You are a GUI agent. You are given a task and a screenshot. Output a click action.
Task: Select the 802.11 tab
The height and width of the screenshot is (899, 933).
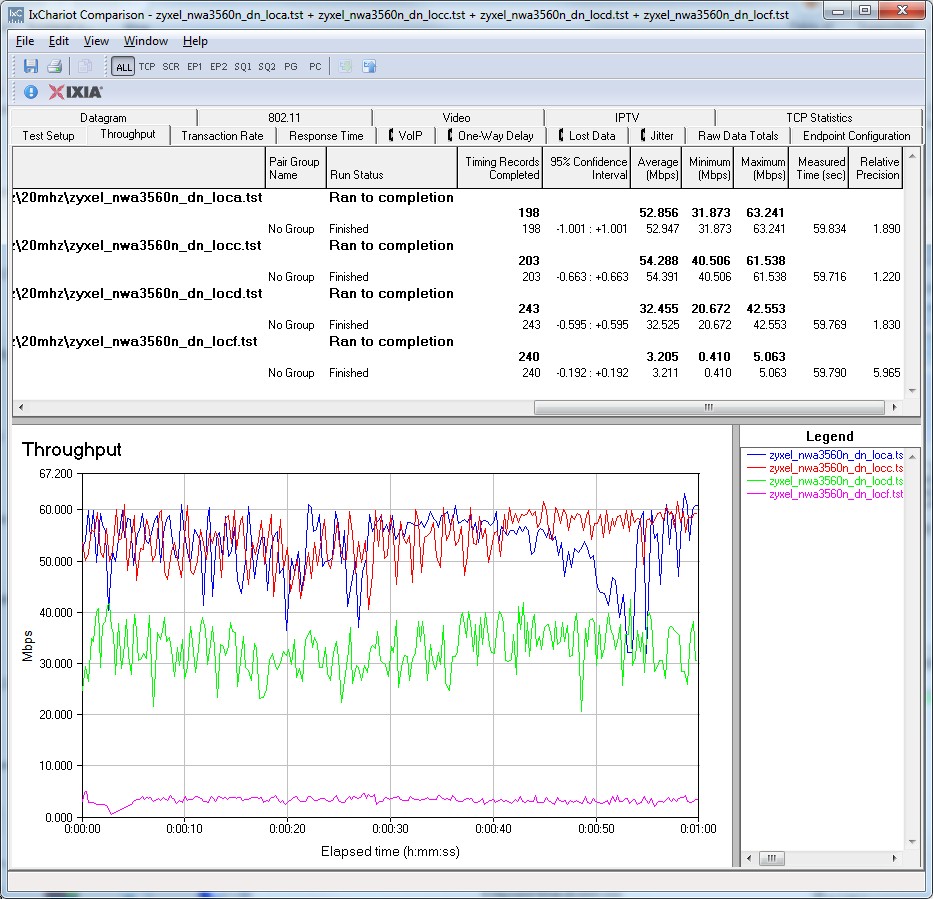click(x=284, y=117)
